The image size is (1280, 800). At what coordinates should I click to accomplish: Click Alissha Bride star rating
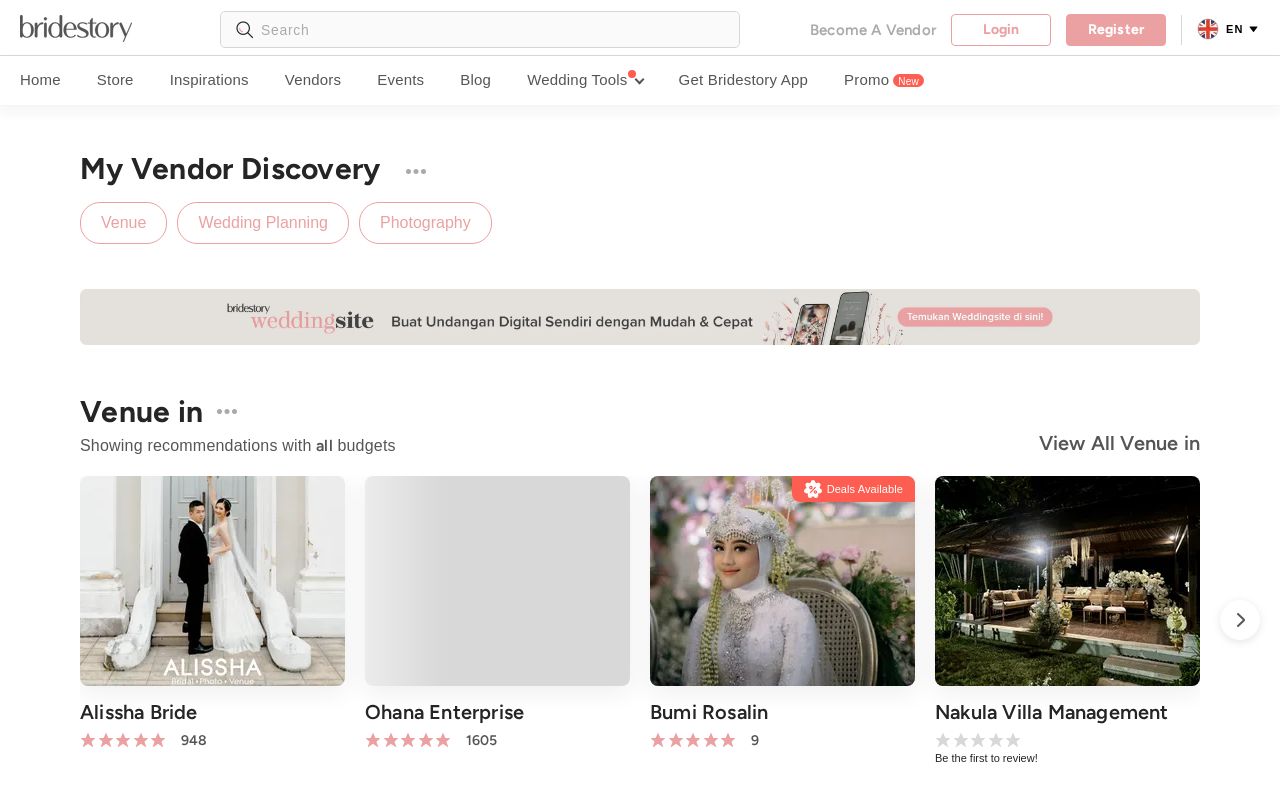[x=122, y=740]
